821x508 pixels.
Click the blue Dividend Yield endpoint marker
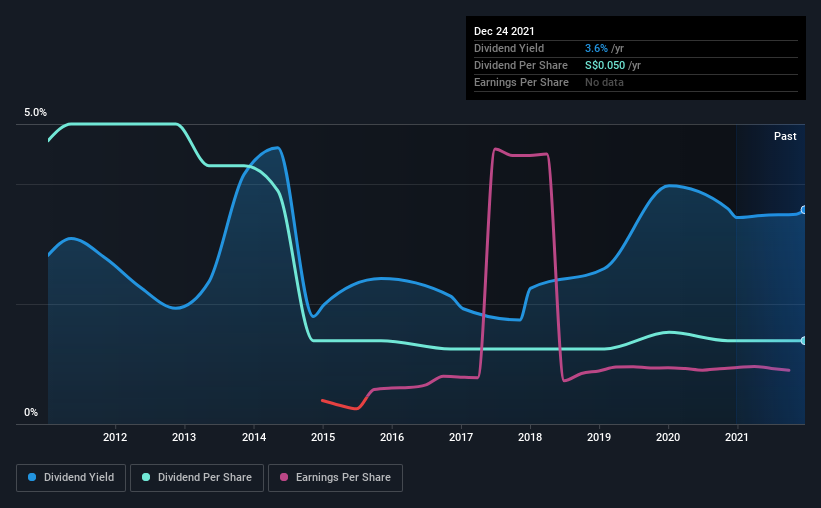(804, 210)
